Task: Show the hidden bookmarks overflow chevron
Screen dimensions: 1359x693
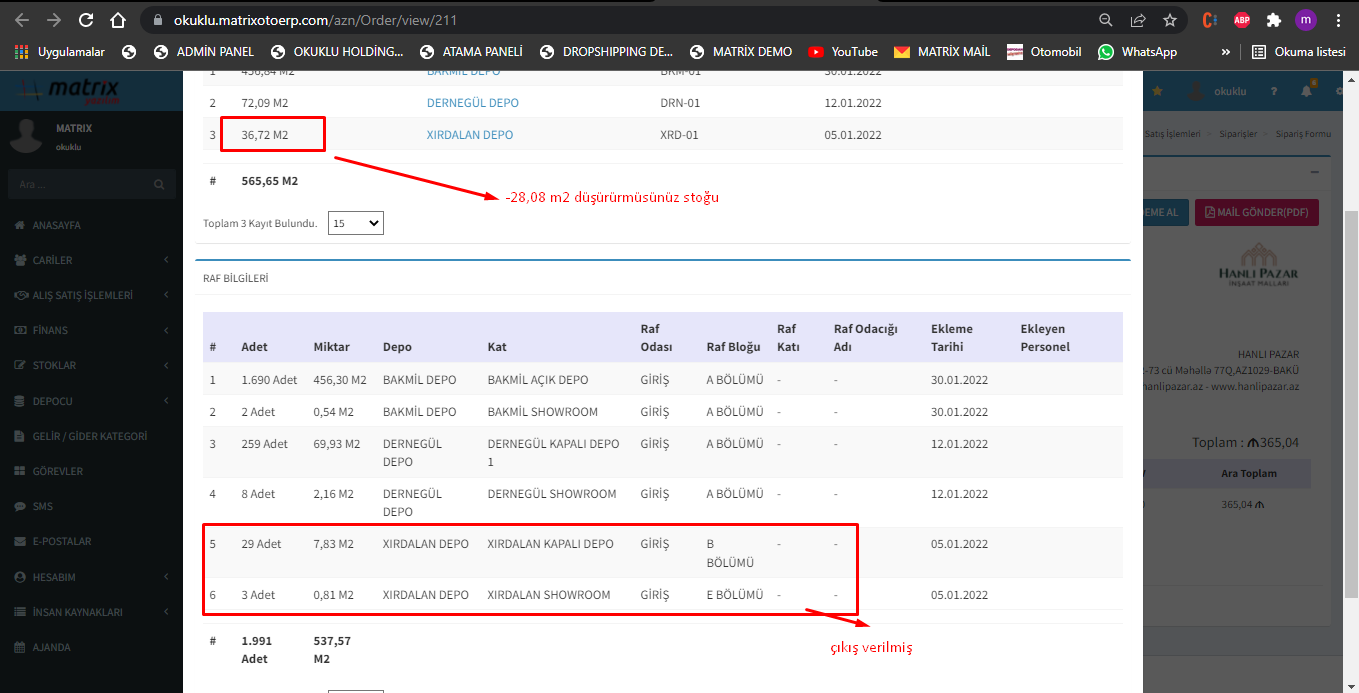Action: (1226, 52)
